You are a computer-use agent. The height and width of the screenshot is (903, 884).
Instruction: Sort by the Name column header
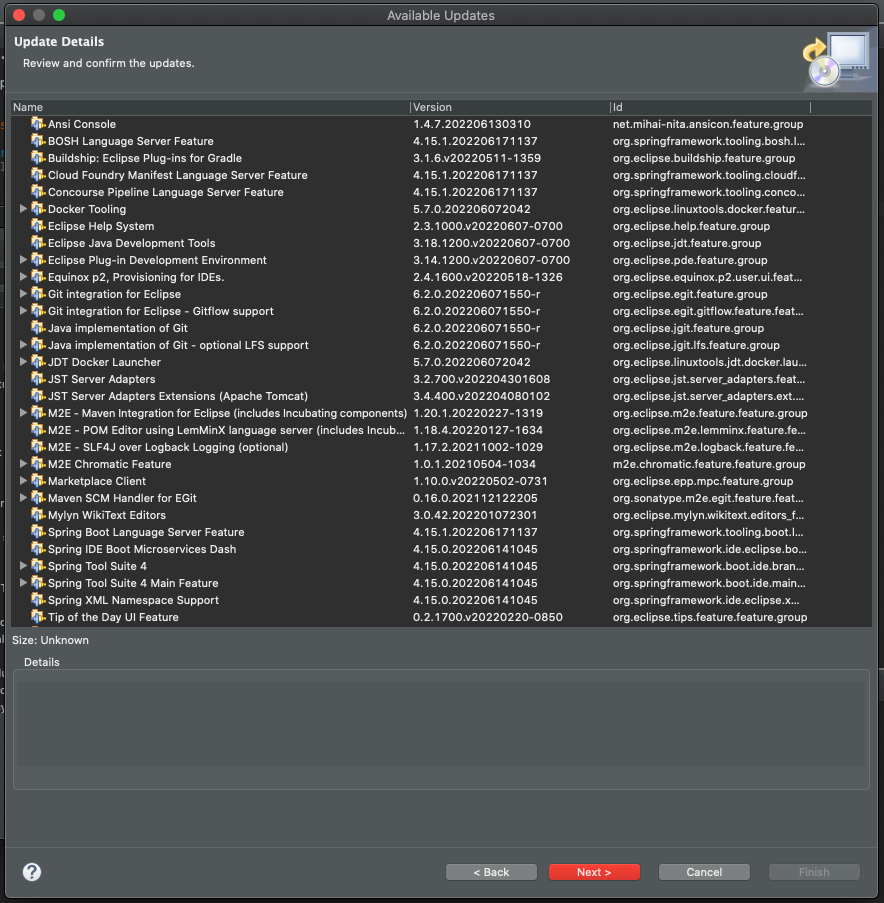coord(210,107)
